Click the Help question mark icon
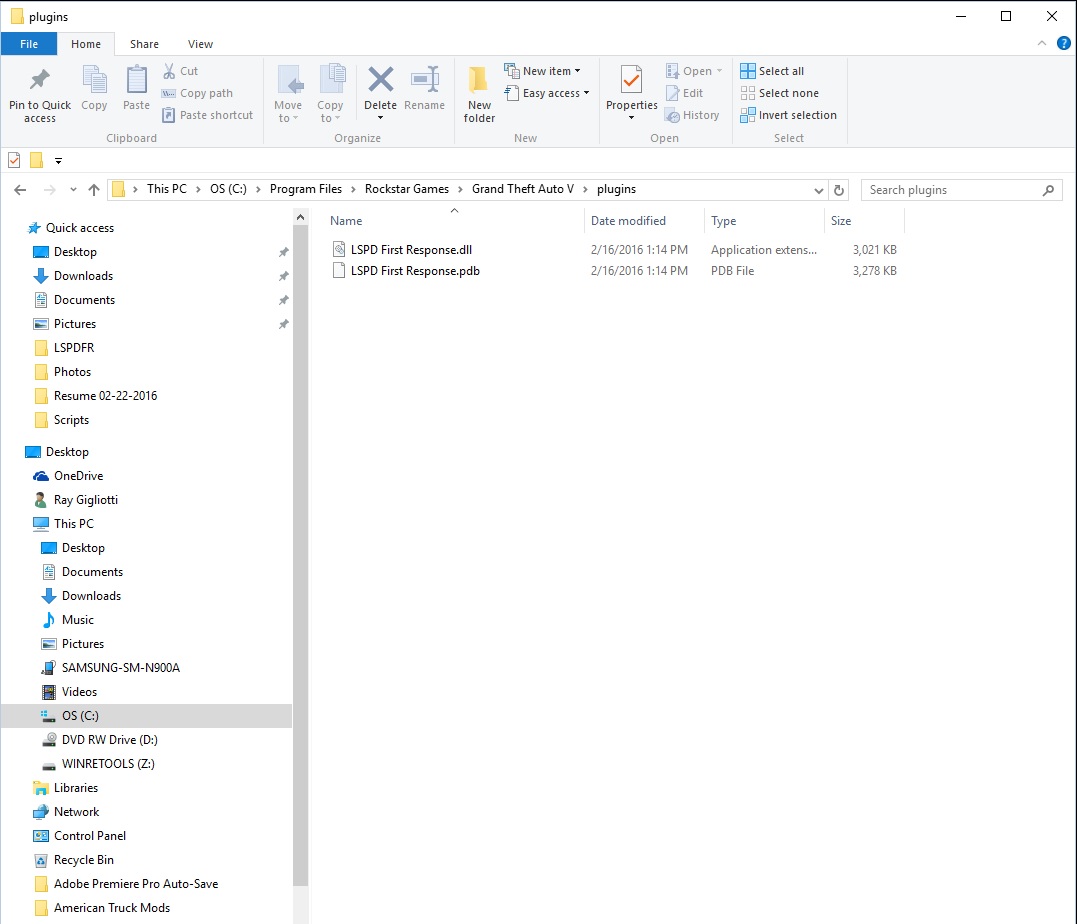Image resolution: width=1077 pixels, height=924 pixels. [1063, 44]
